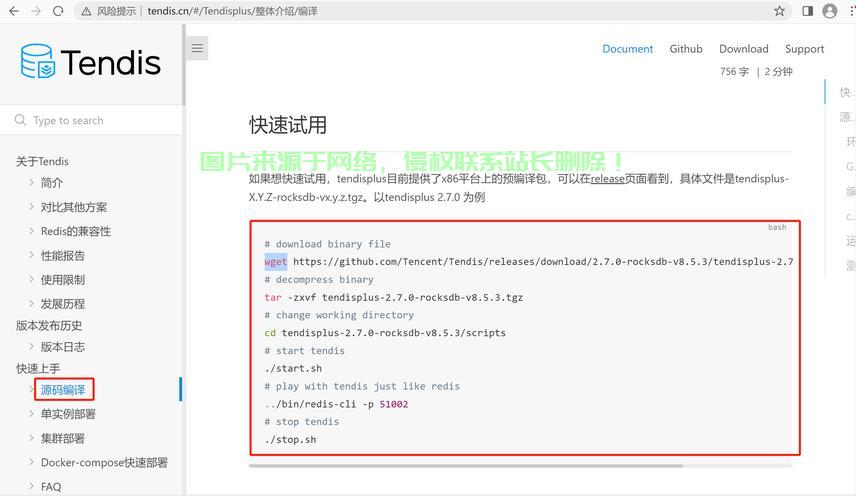The height and width of the screenshot is (500, 856).
Task: Click the bash language label
Action: (x=777, y=227)
